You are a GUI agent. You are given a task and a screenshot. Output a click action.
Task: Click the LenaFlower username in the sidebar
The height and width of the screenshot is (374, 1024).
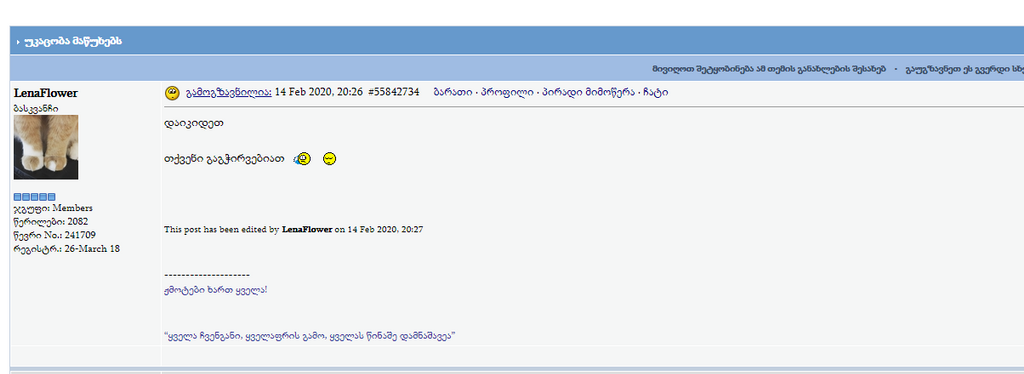pos(46,93)
